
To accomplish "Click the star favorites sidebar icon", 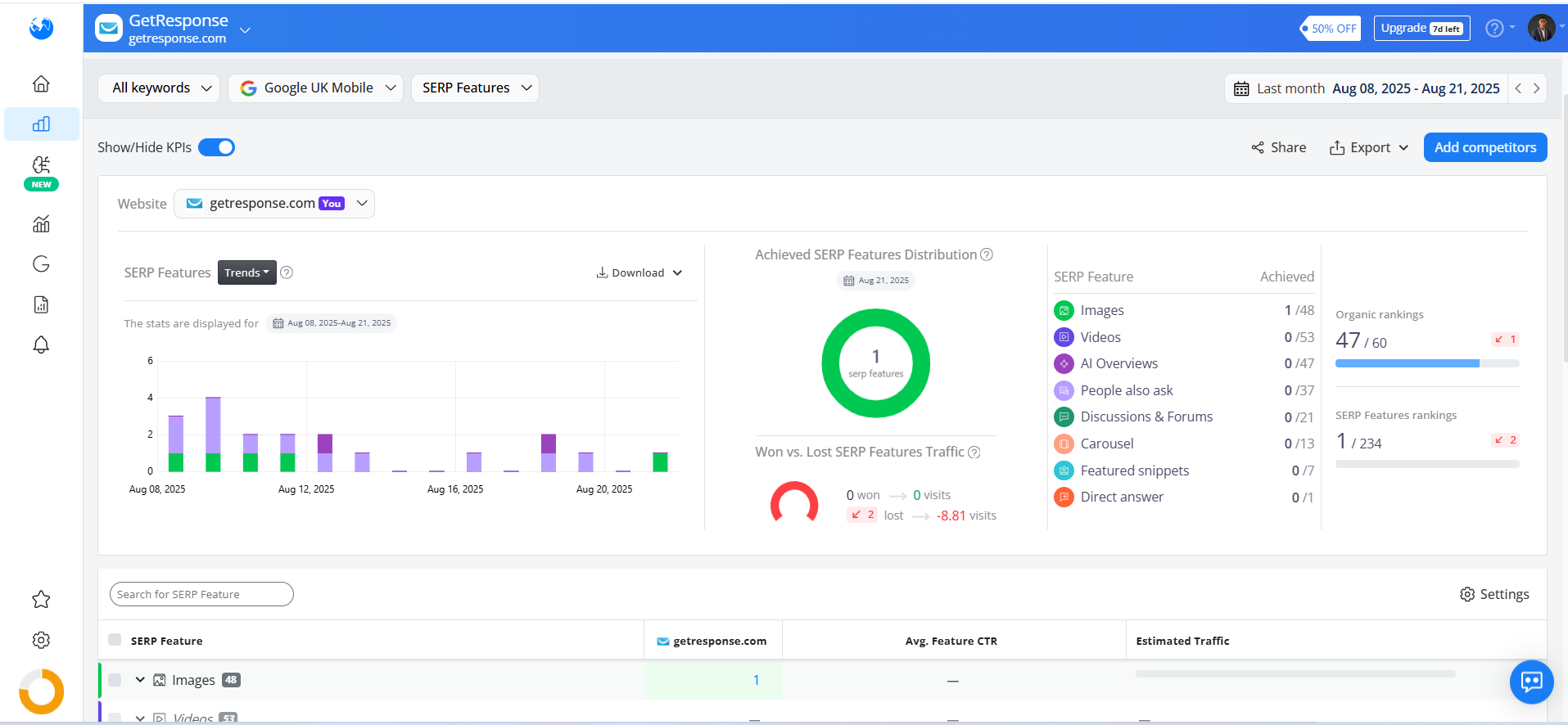I will point(41,600).
